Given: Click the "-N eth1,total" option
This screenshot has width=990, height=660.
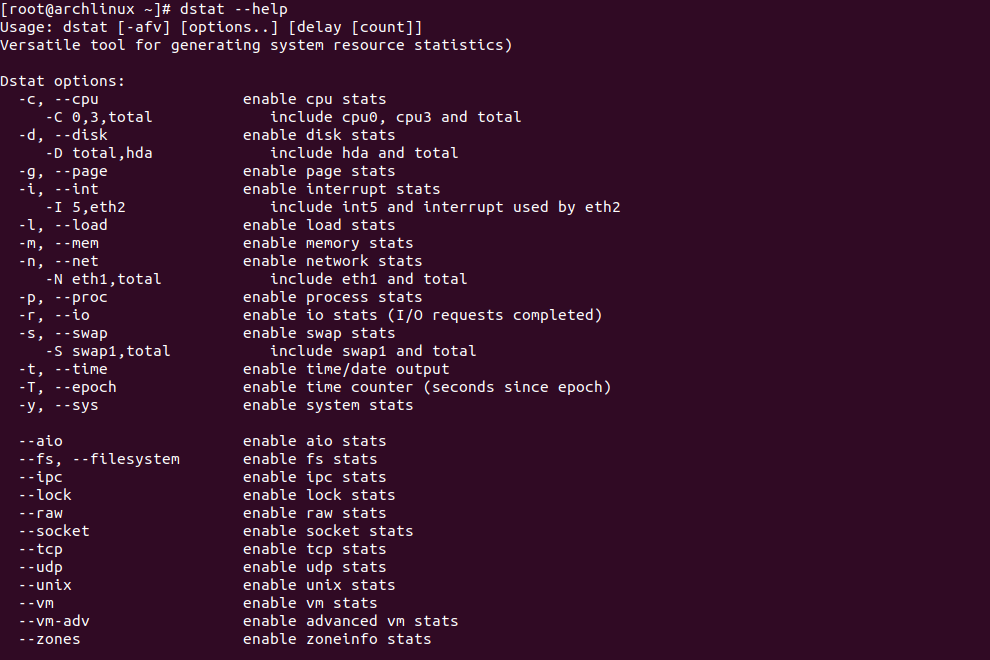Looking at the screenshot, I should tap(104, 279).
